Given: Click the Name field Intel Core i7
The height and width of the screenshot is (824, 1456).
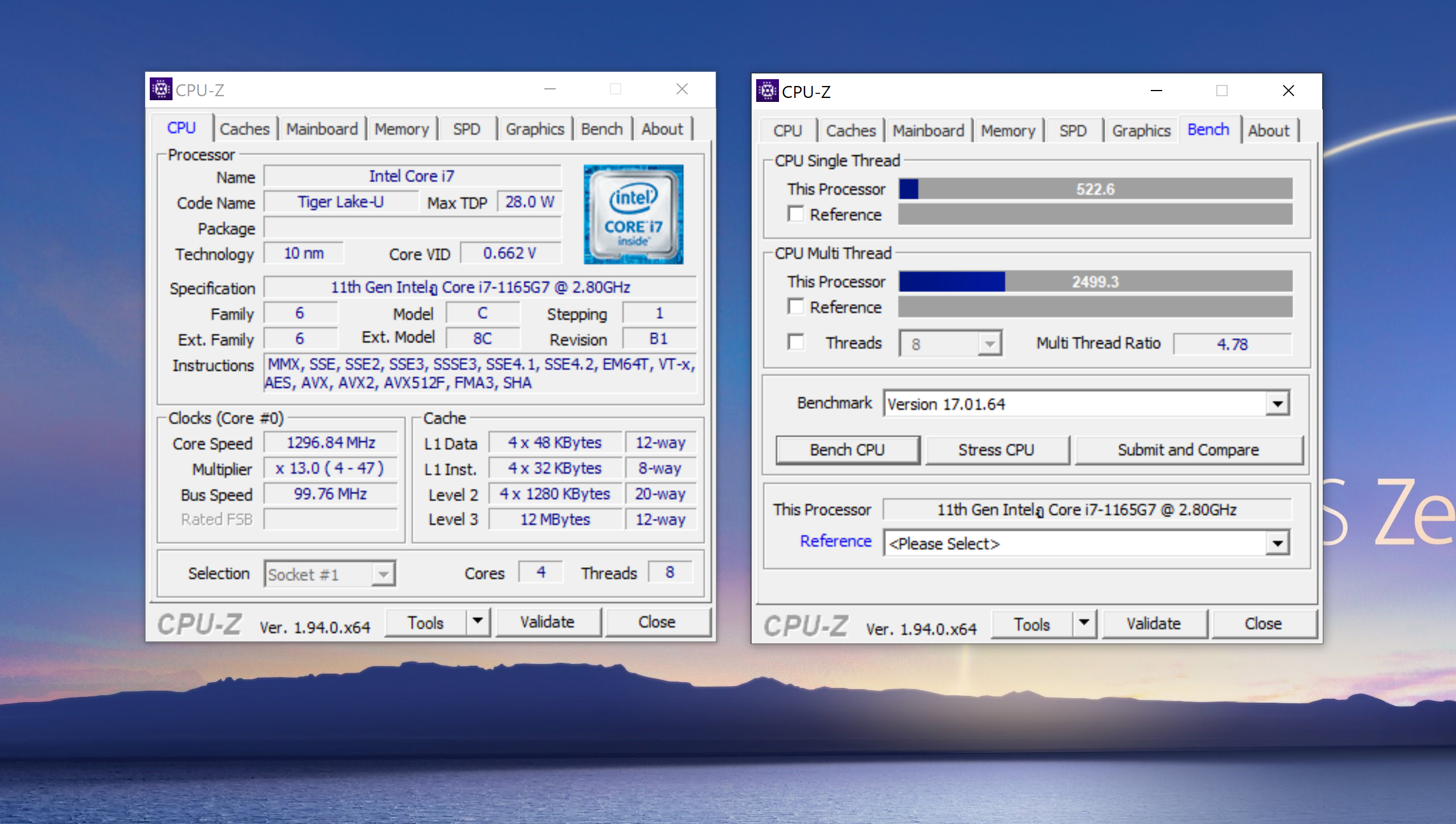Looking at the screenshot, I should [x=412, y=176].
